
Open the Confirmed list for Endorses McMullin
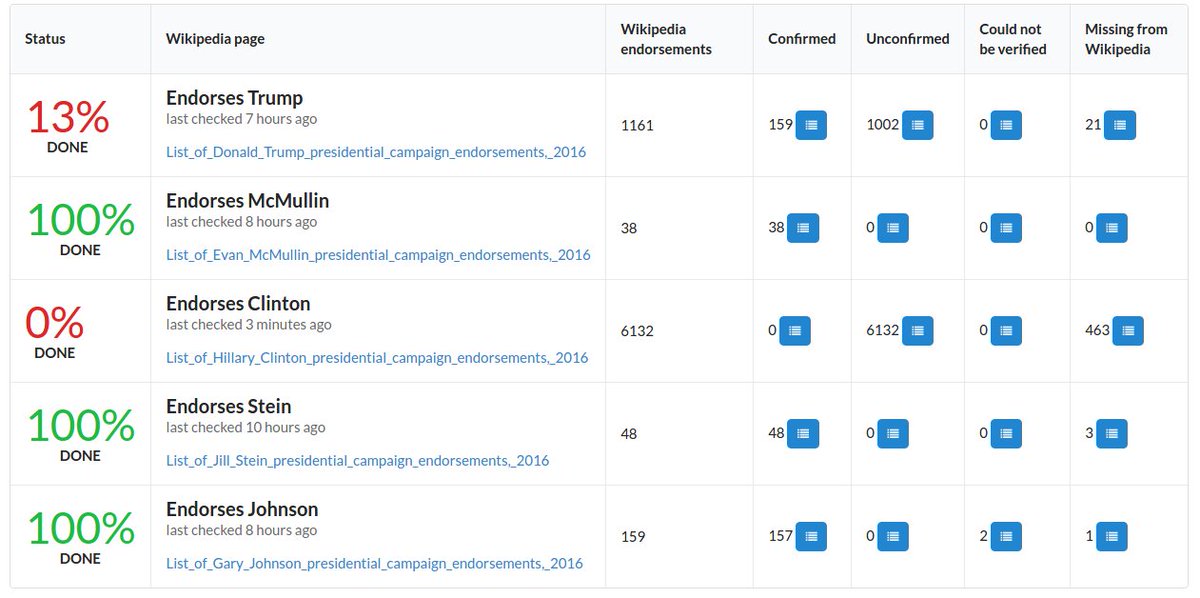[x=803, y=228]
